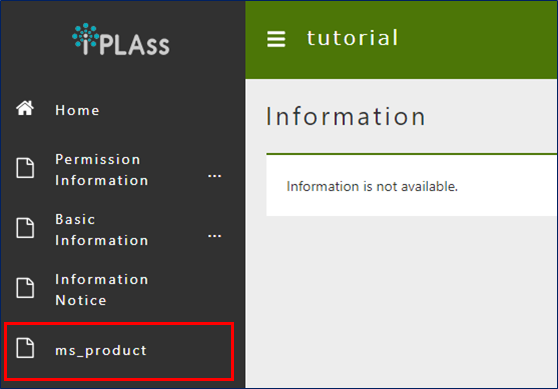This screenshot has width=558, height=389.
Task: Click the Home house icon
Action: coord(25,108)
